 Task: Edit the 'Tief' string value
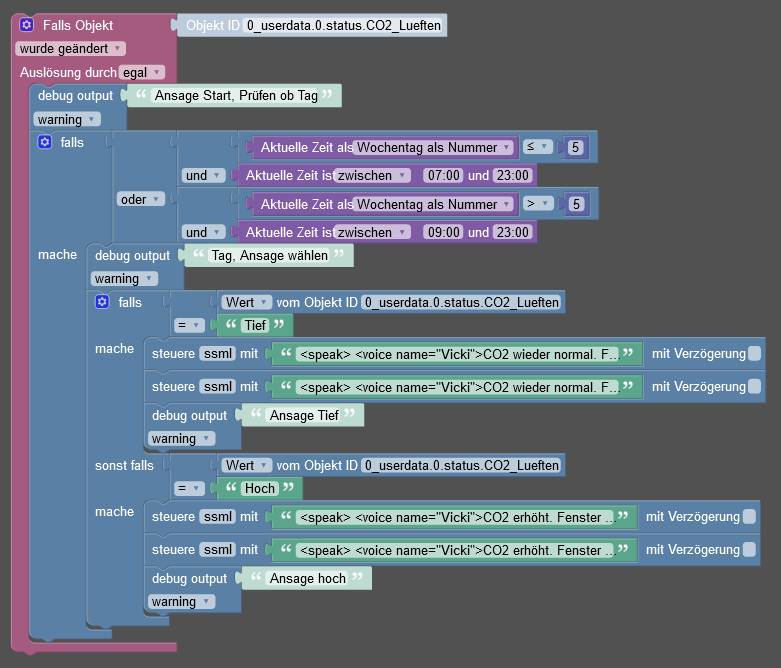tap(255, 325)
